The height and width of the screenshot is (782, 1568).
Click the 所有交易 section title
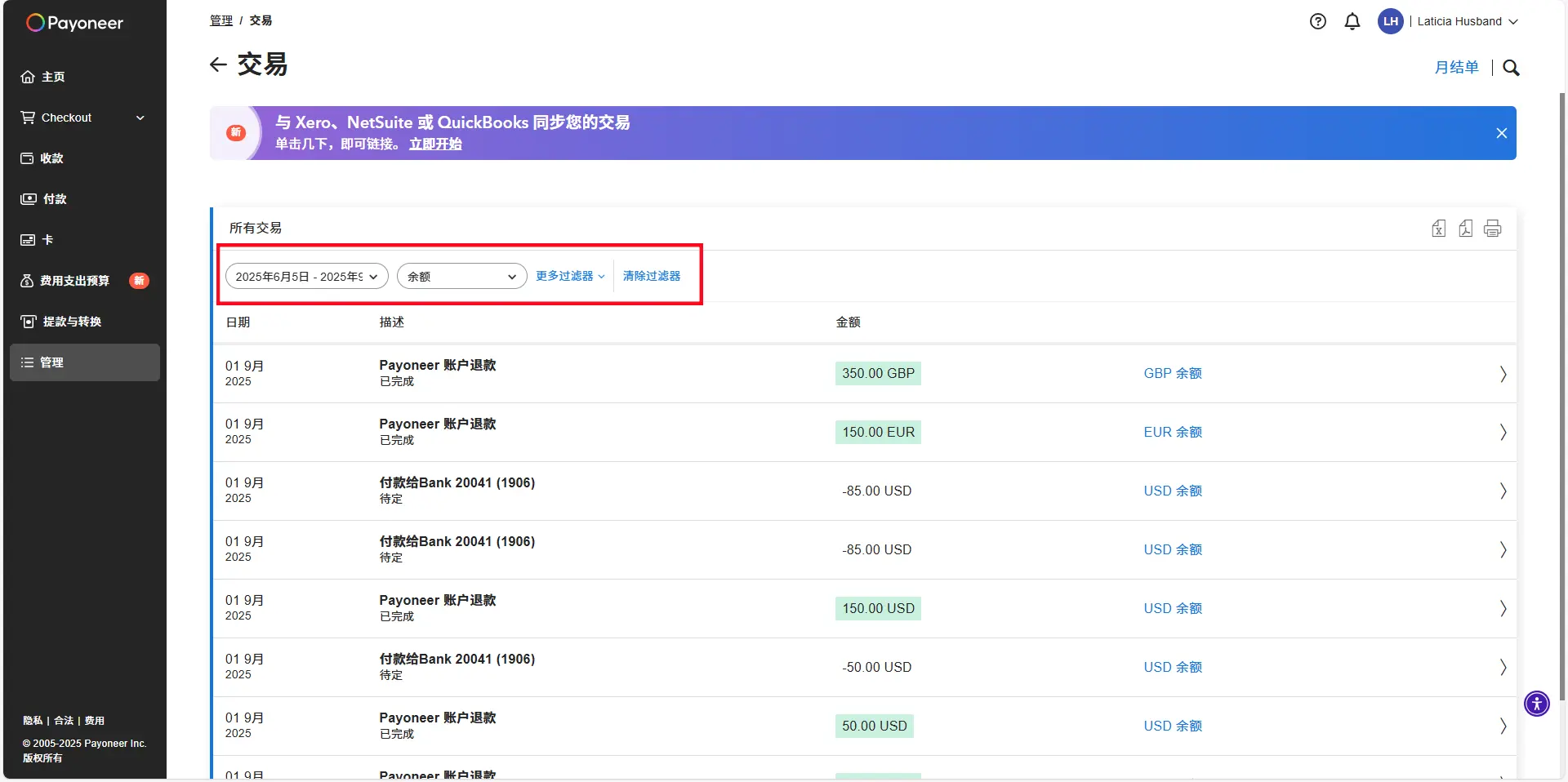click(x=256, y=229)
